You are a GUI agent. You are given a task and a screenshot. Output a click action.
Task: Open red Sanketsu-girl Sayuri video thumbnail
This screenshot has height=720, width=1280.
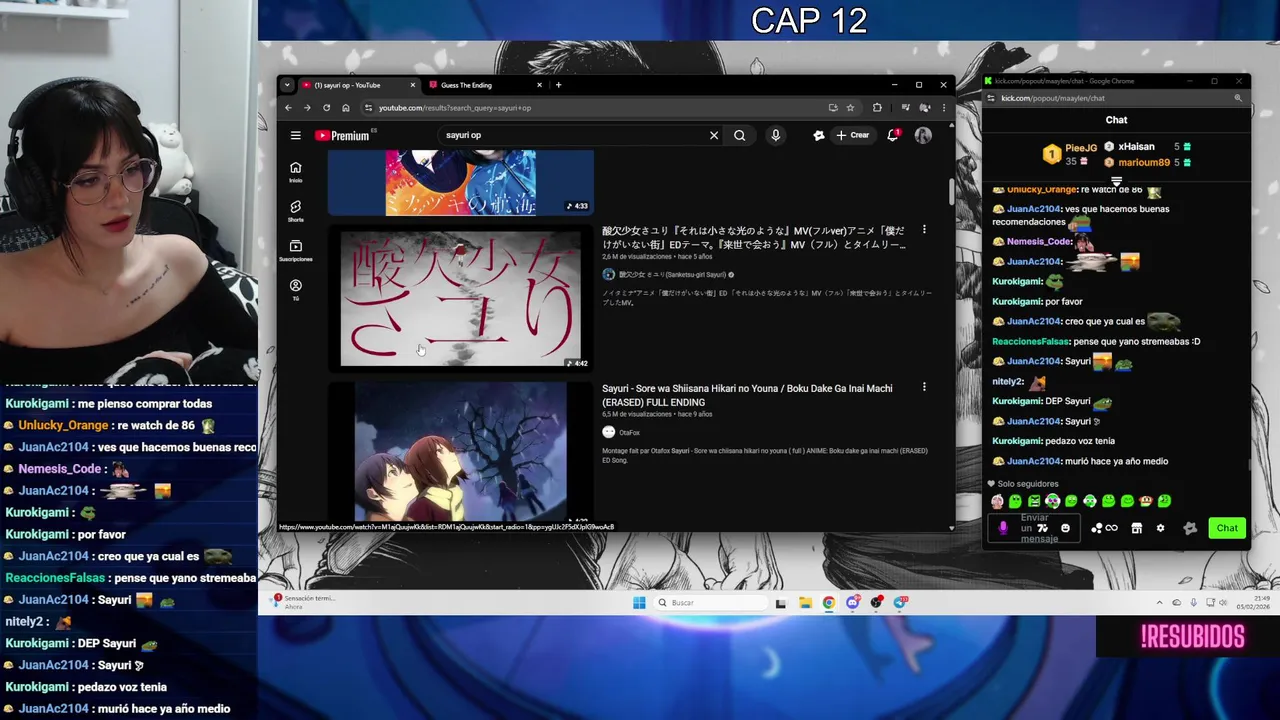[460, 299]
